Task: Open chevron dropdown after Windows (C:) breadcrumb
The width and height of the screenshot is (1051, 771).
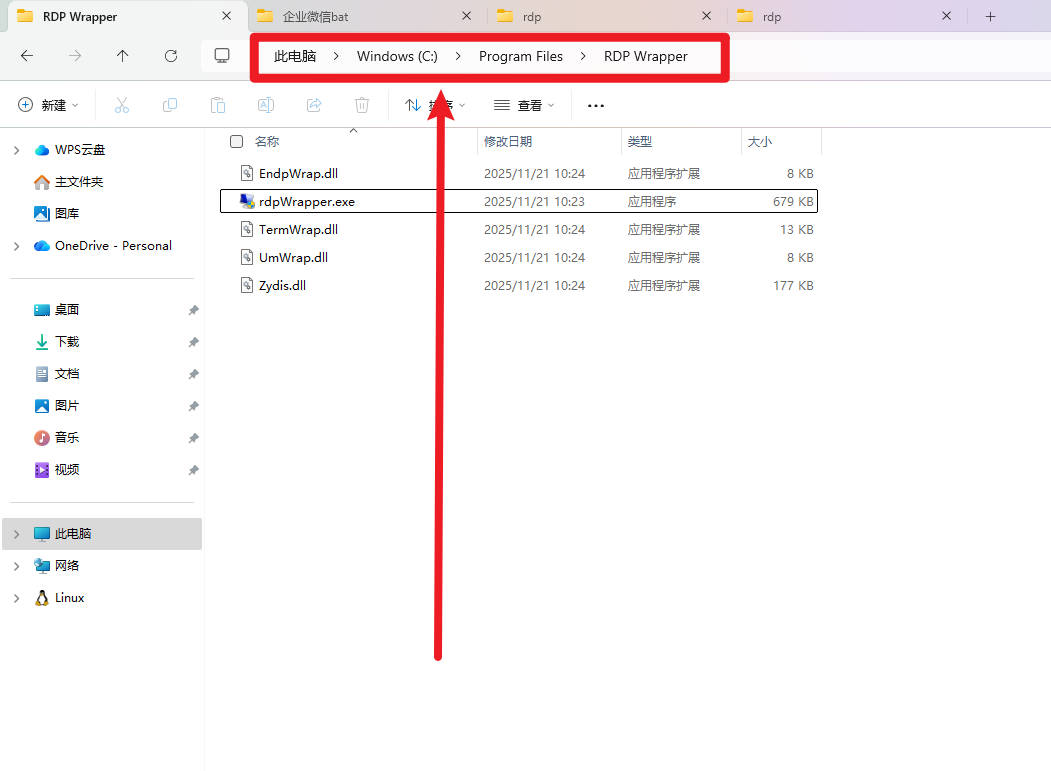Action: [x=458, y=56]
